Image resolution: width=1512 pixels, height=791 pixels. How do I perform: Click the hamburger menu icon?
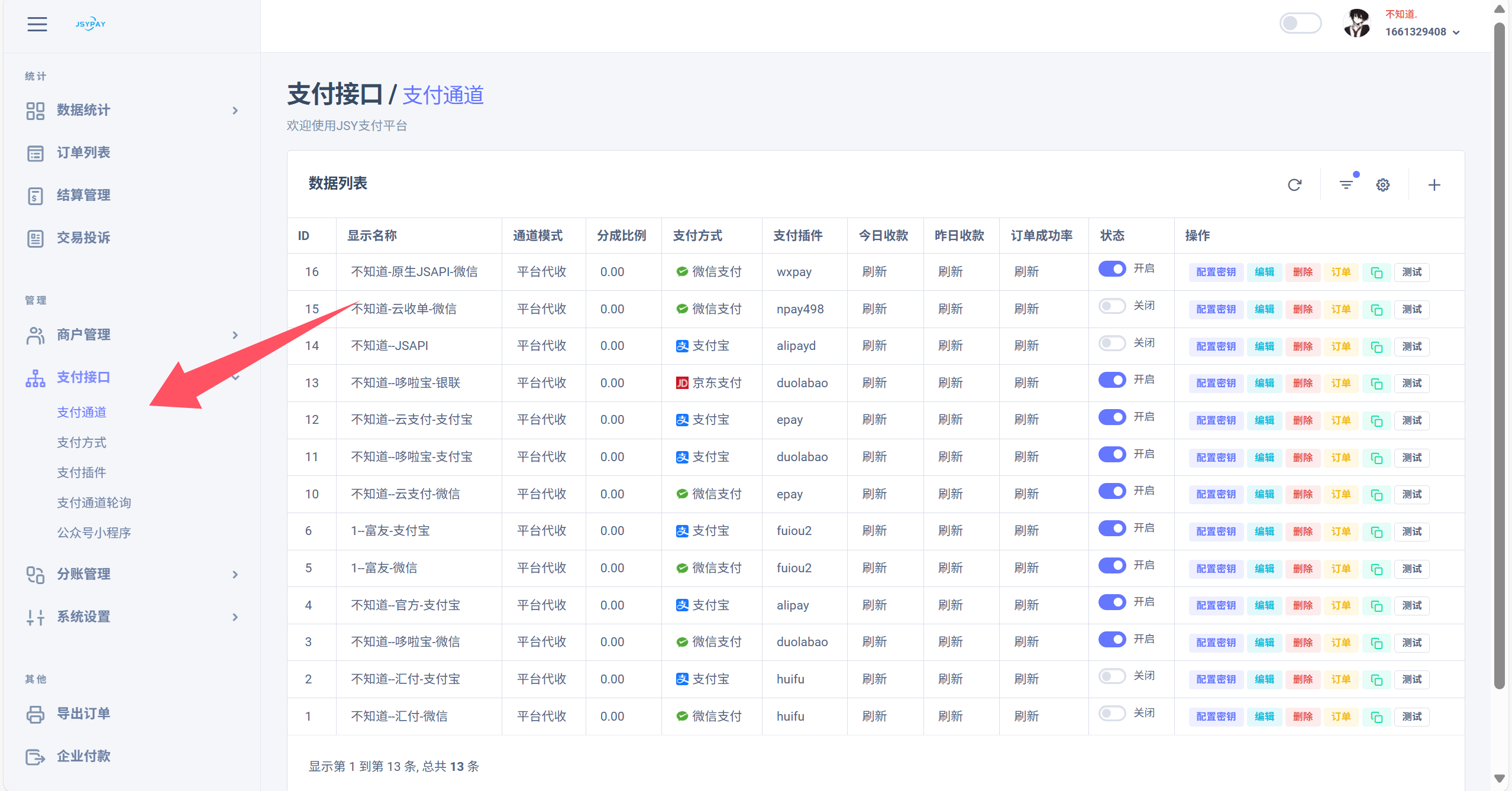click(37, 24)
